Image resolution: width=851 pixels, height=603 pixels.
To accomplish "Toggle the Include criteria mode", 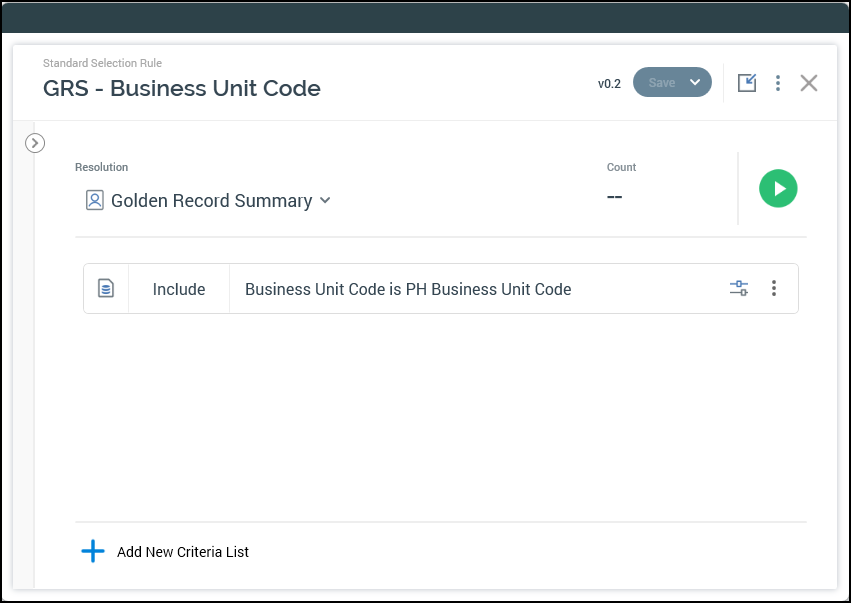I will pos(179,289).
